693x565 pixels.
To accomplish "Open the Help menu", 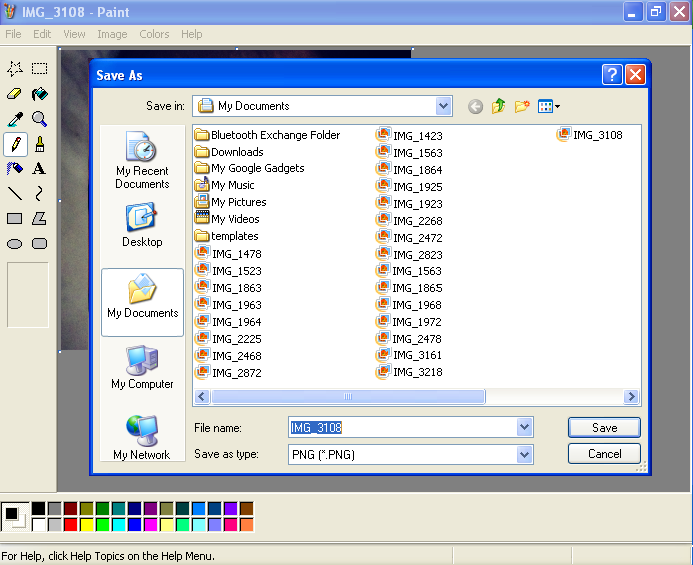I will pos(191,34).
